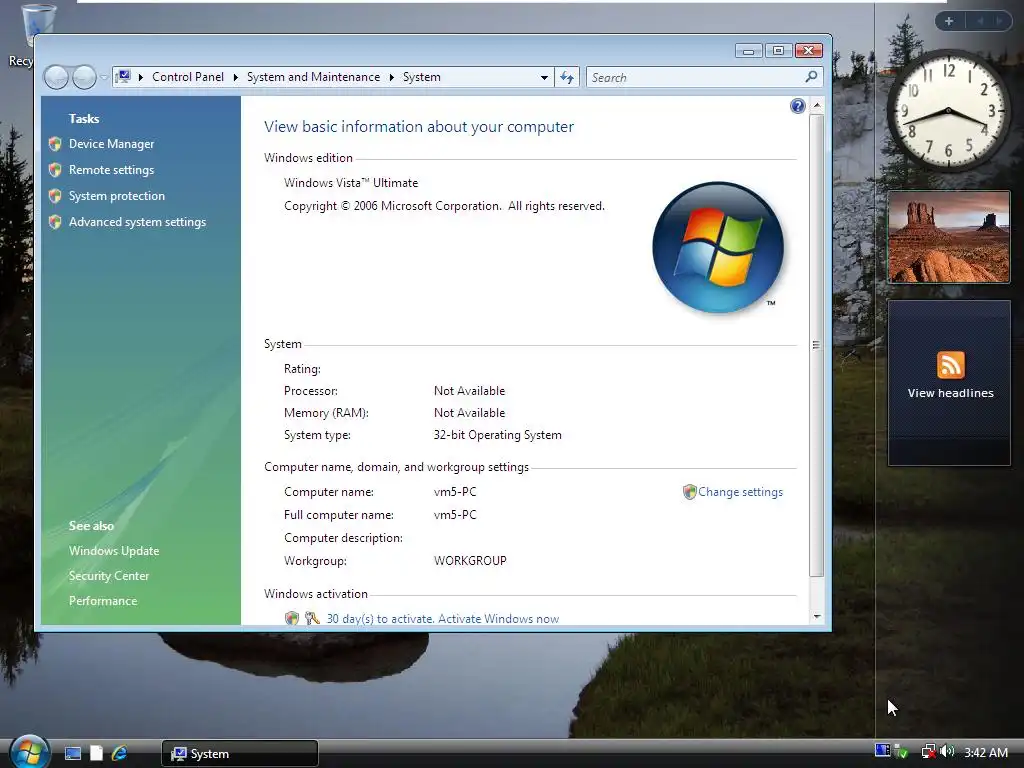Click shield icon beside Advanced system settings
This screenshot has width=1024, height=768.
click(x=55, y=222)
